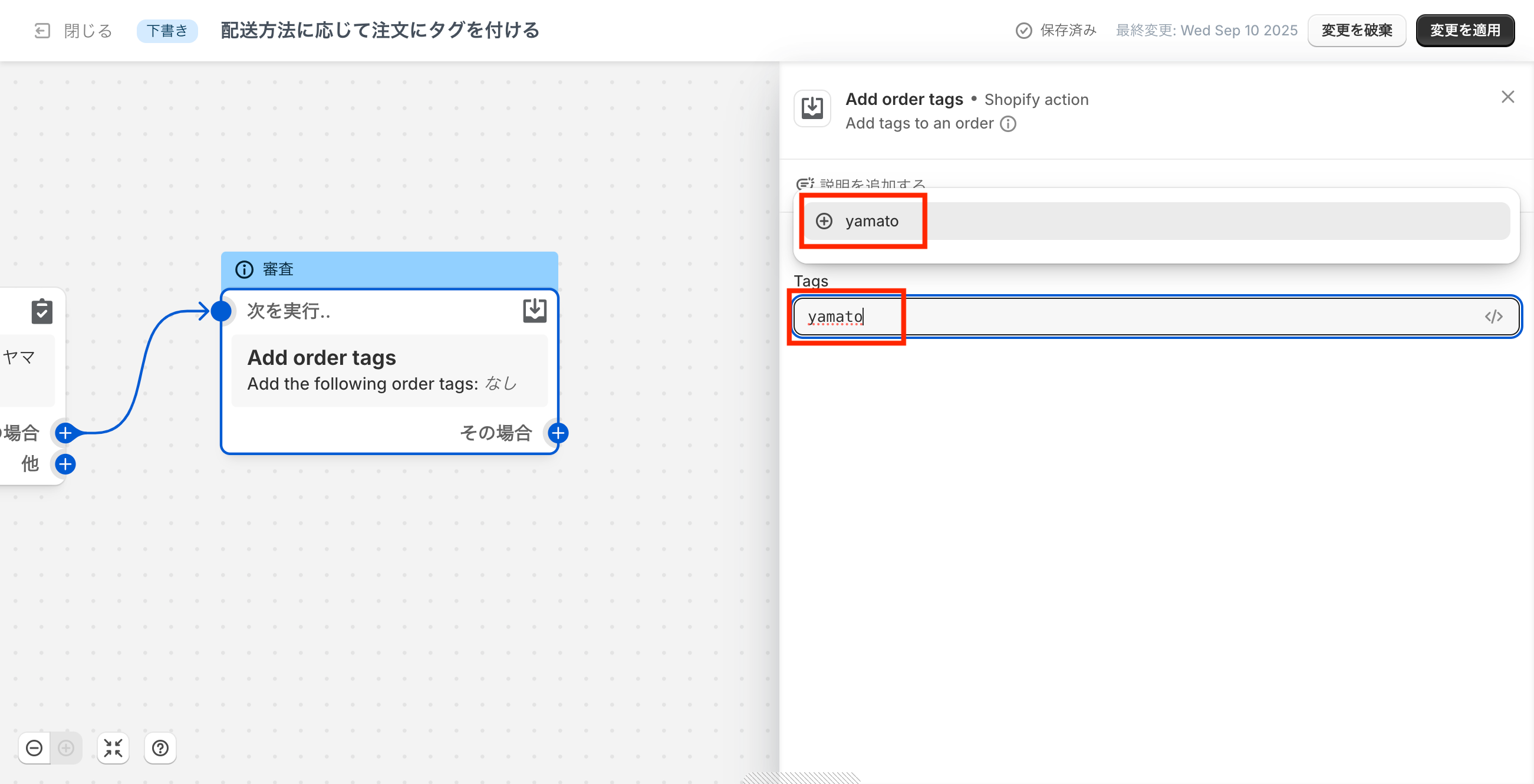The width and height of the screenshot is (1534, 784).
Task: Click the code variable icon in Tags field
Action: [x=1493, y=317]
